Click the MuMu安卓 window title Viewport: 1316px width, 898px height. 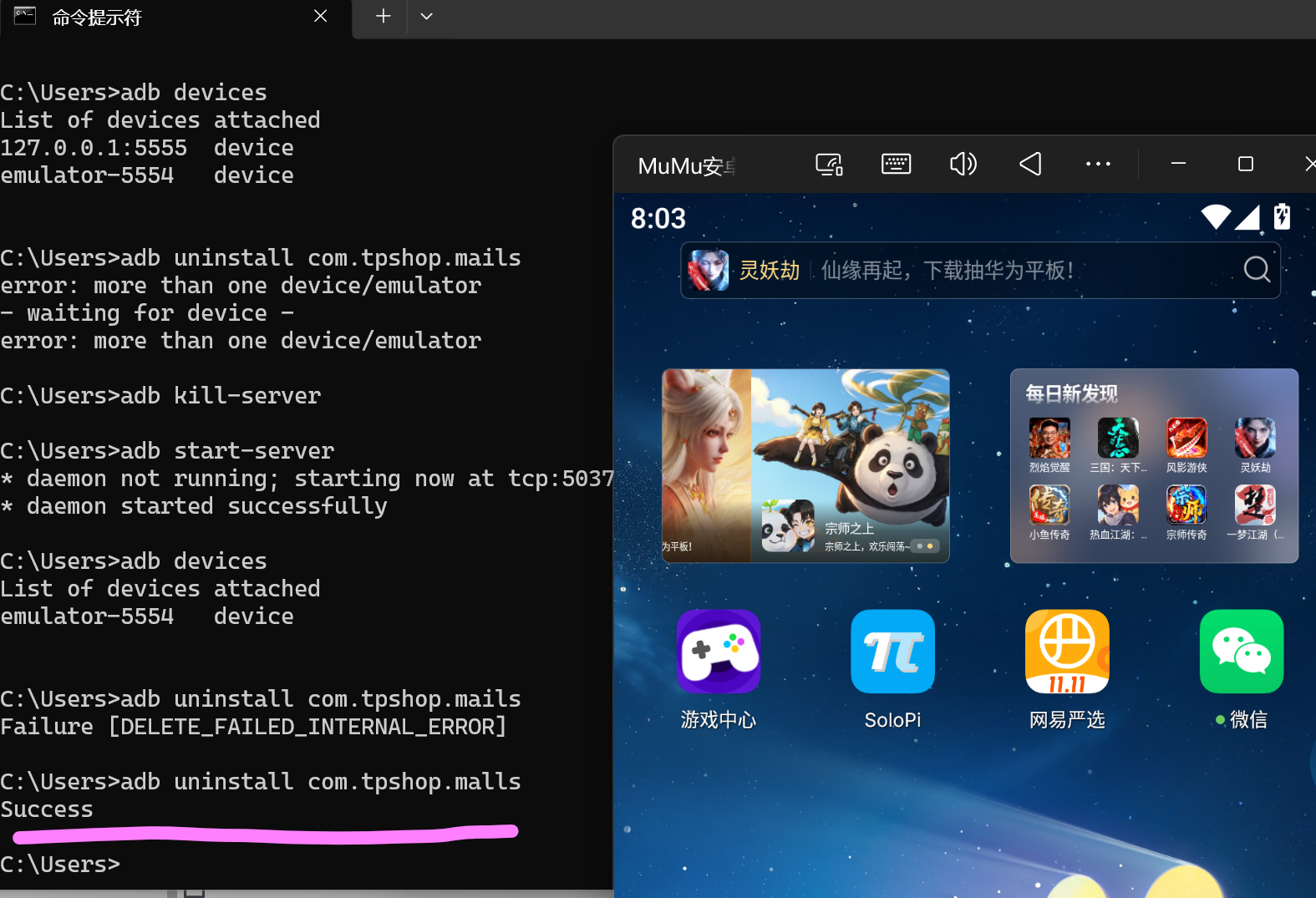tap(687, 165)
